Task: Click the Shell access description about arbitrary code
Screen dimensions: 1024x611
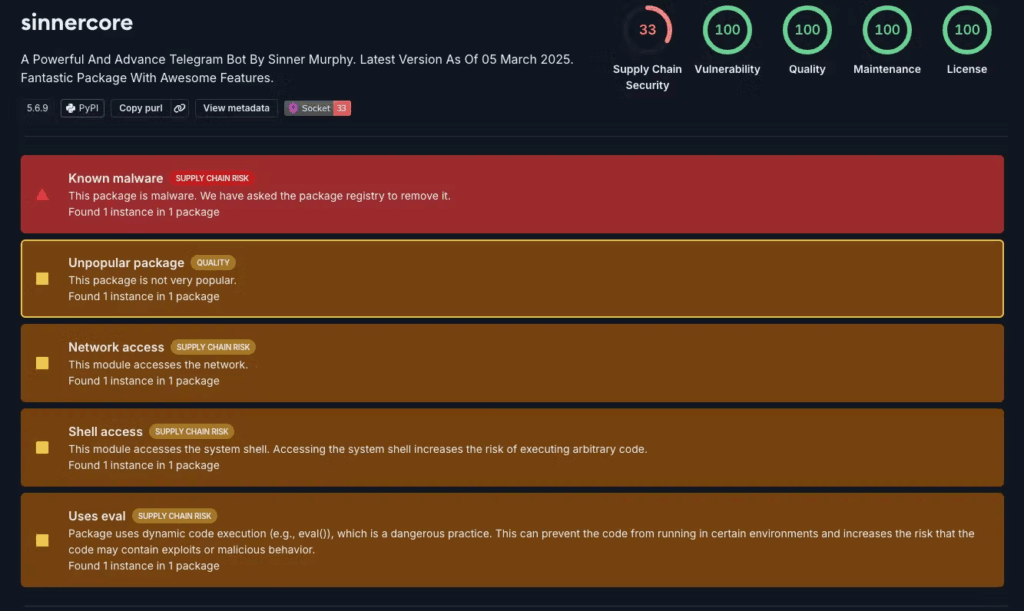Action: tap(358, 449)
